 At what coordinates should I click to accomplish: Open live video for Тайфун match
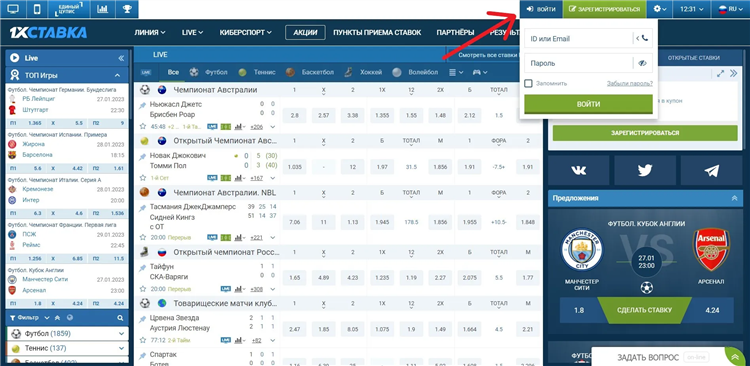click(226, 289)
